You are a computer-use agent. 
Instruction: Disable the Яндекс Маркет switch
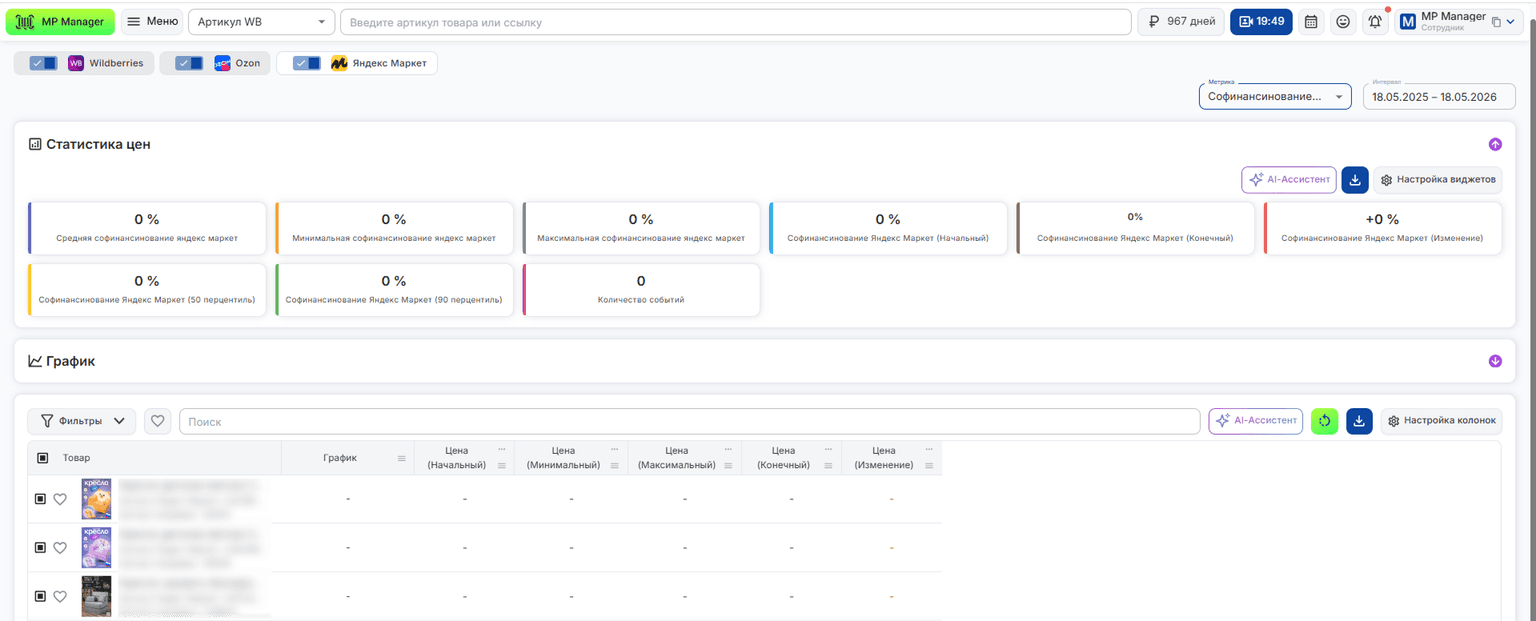[x=307, y=63]
